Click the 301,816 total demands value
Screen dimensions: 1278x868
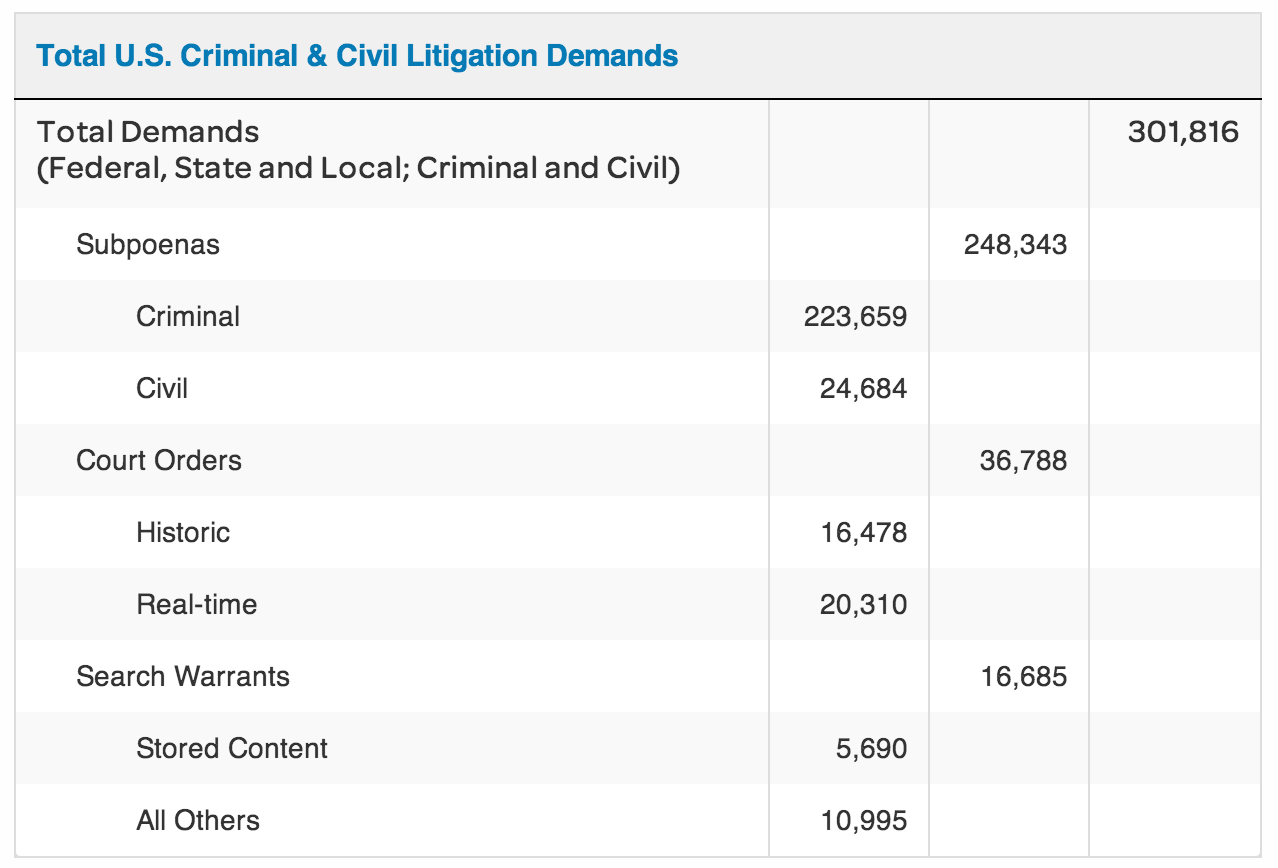tap(1183, 132)
